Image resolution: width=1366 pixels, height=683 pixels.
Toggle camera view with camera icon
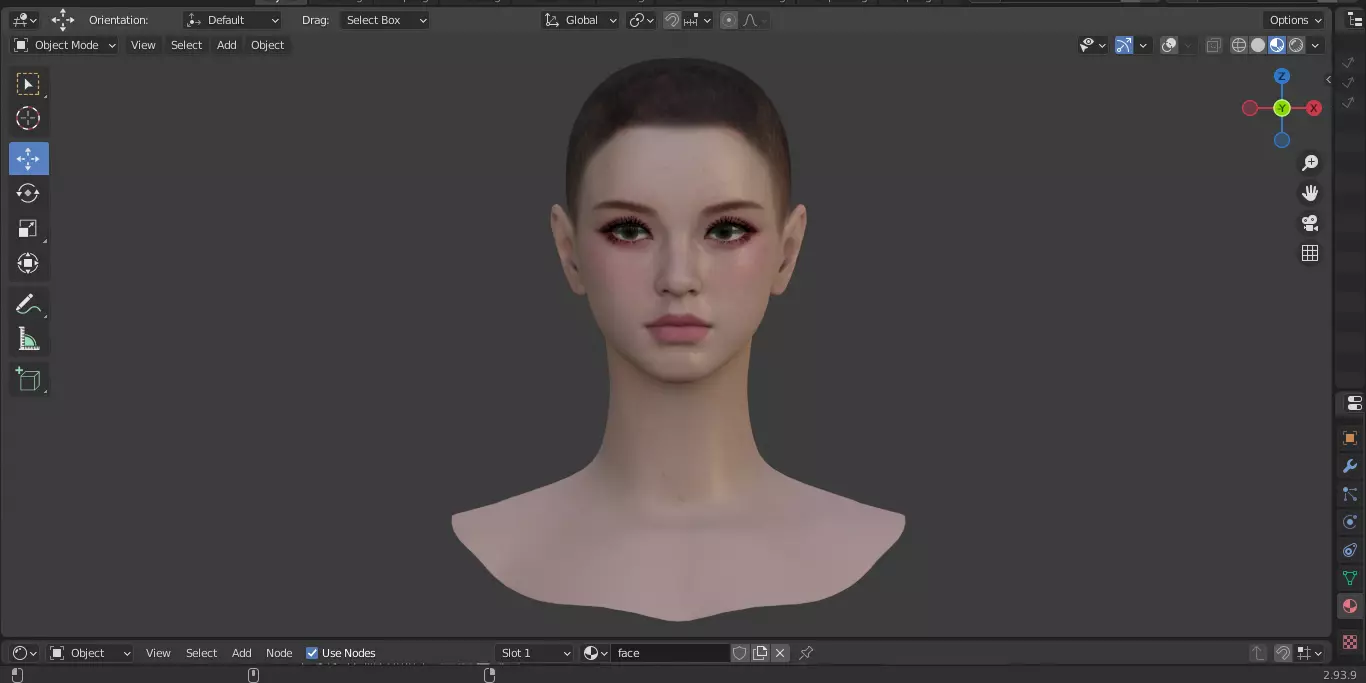pyautogui.click(x=1310, y=223)
